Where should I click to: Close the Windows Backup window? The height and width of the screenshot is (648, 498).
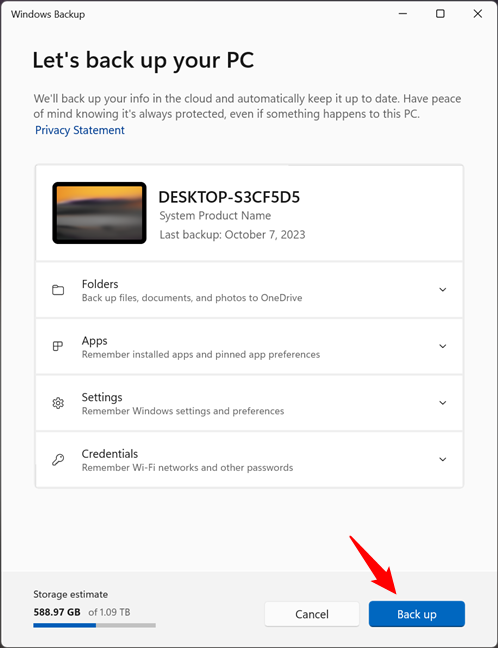click(x=478, y=14)
